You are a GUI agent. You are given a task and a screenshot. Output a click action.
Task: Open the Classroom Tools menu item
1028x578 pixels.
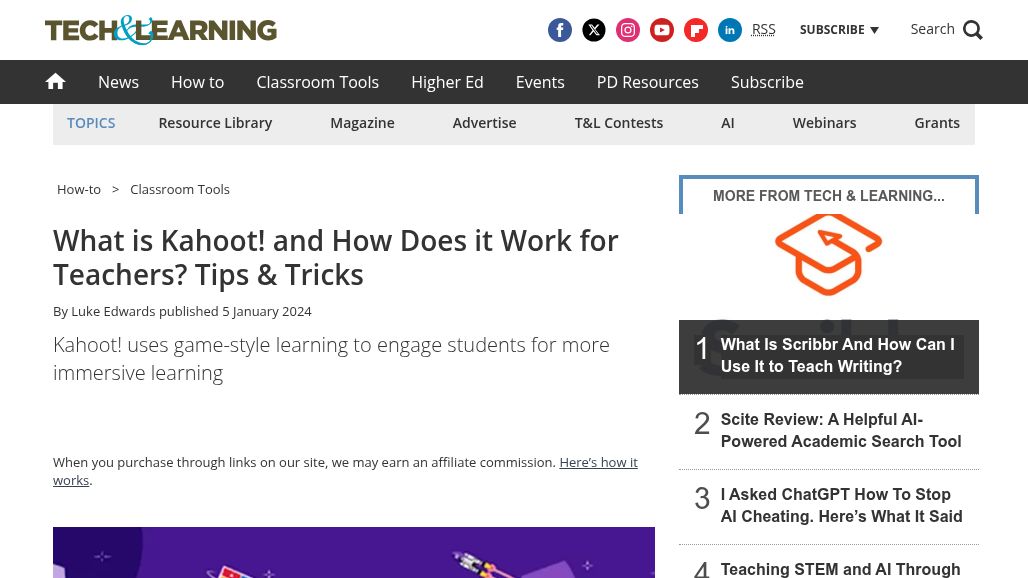tap(317, 82)
